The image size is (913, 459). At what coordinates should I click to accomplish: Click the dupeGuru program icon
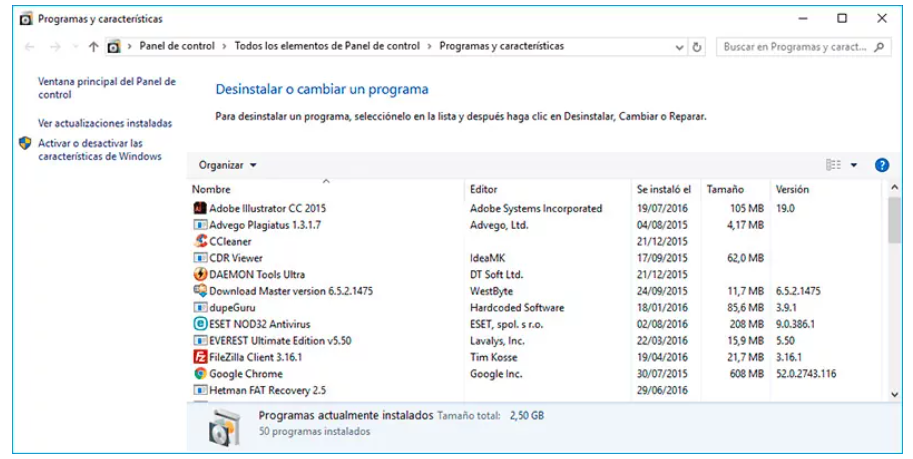pos(200,307)
